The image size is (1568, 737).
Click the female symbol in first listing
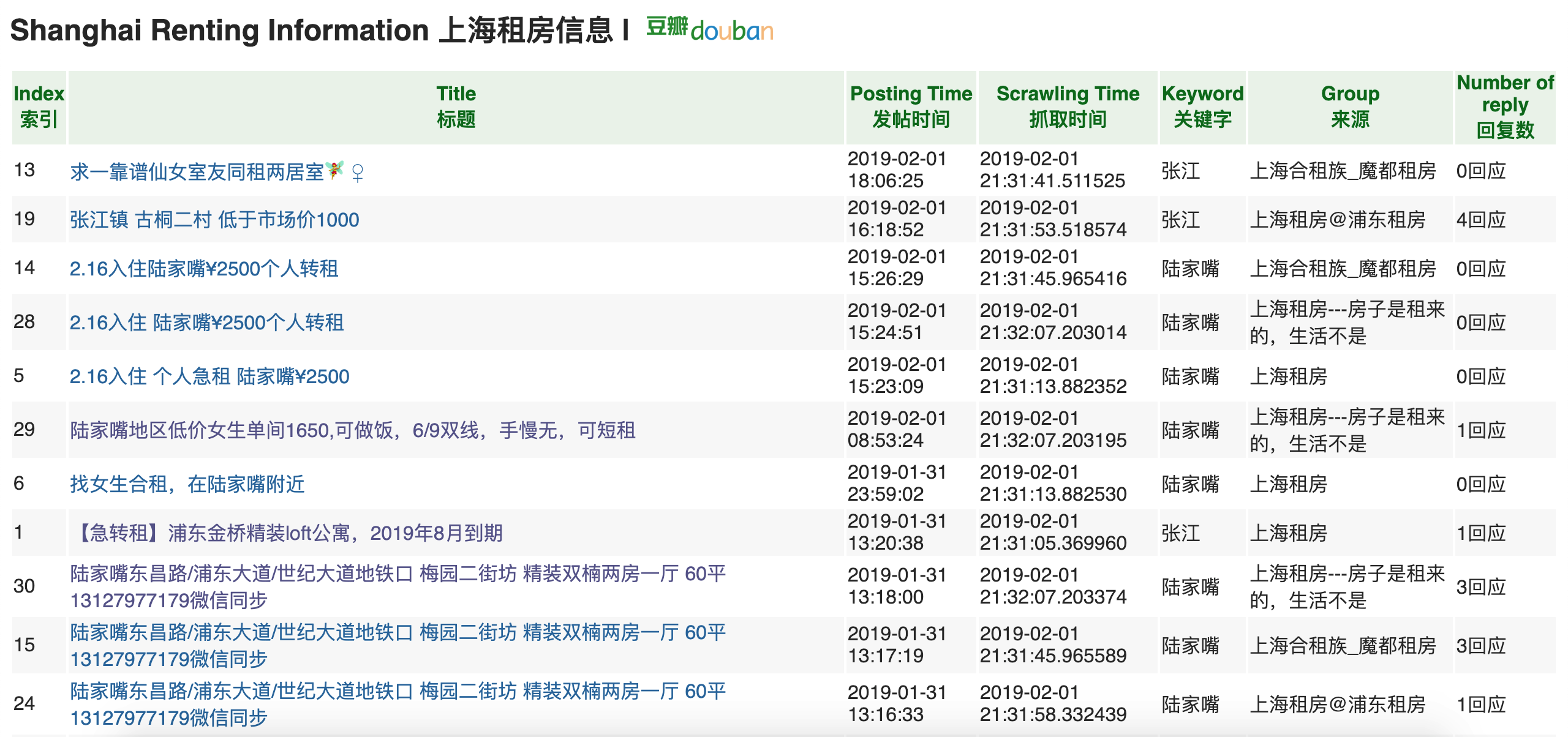pos(358,173)
